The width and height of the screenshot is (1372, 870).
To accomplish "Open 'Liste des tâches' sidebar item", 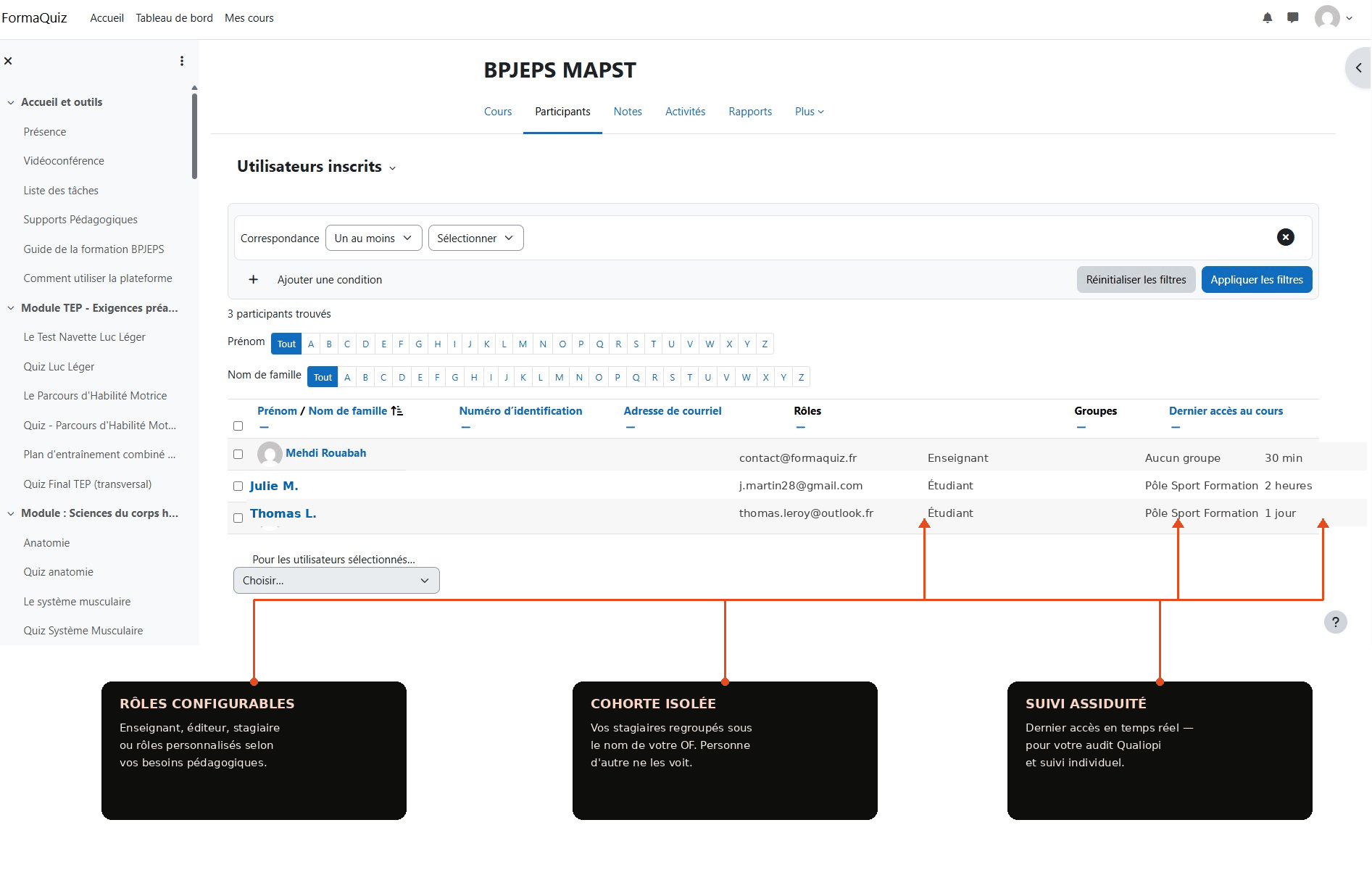I will 60,190.
